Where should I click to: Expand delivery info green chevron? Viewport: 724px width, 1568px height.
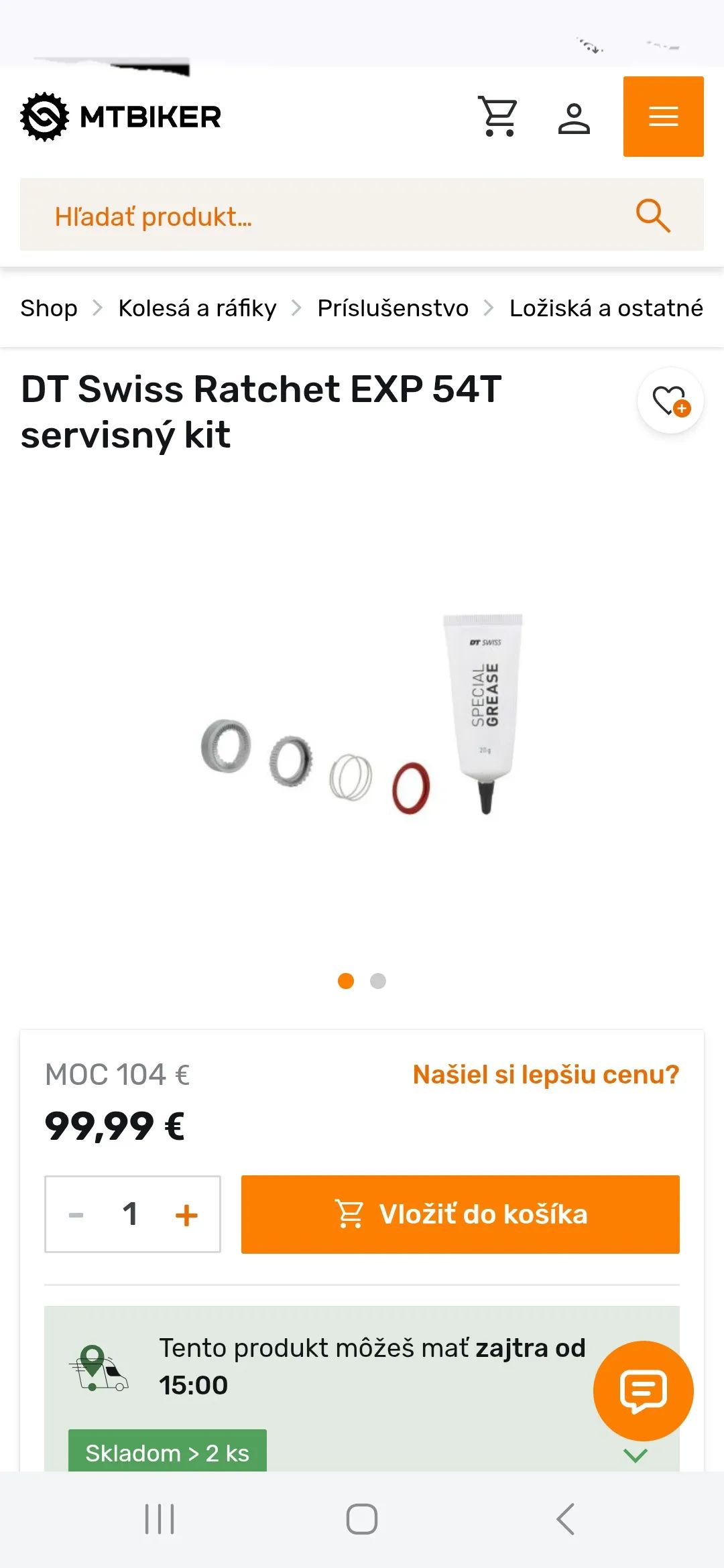[636, 1455]
